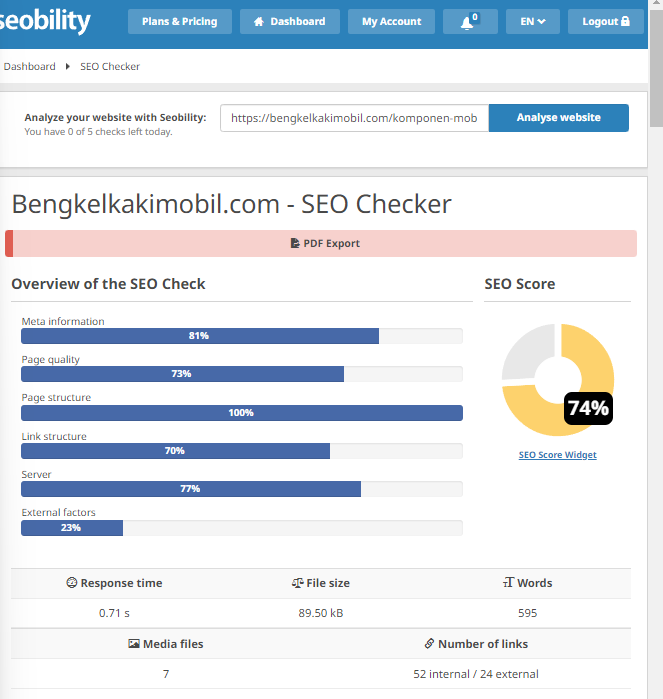Open the SEO Score Widget link
This screenshot has width=663, height=699.
coord(557,455)
